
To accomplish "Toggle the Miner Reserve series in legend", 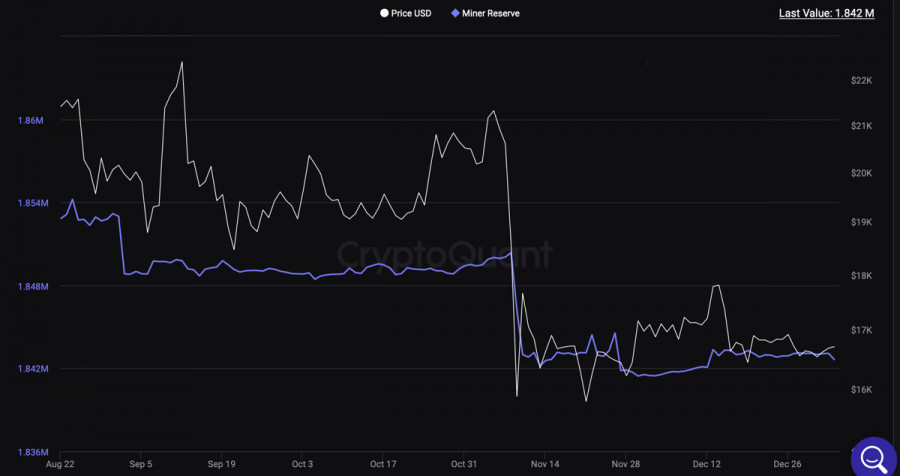I will [x=490, y=13].
